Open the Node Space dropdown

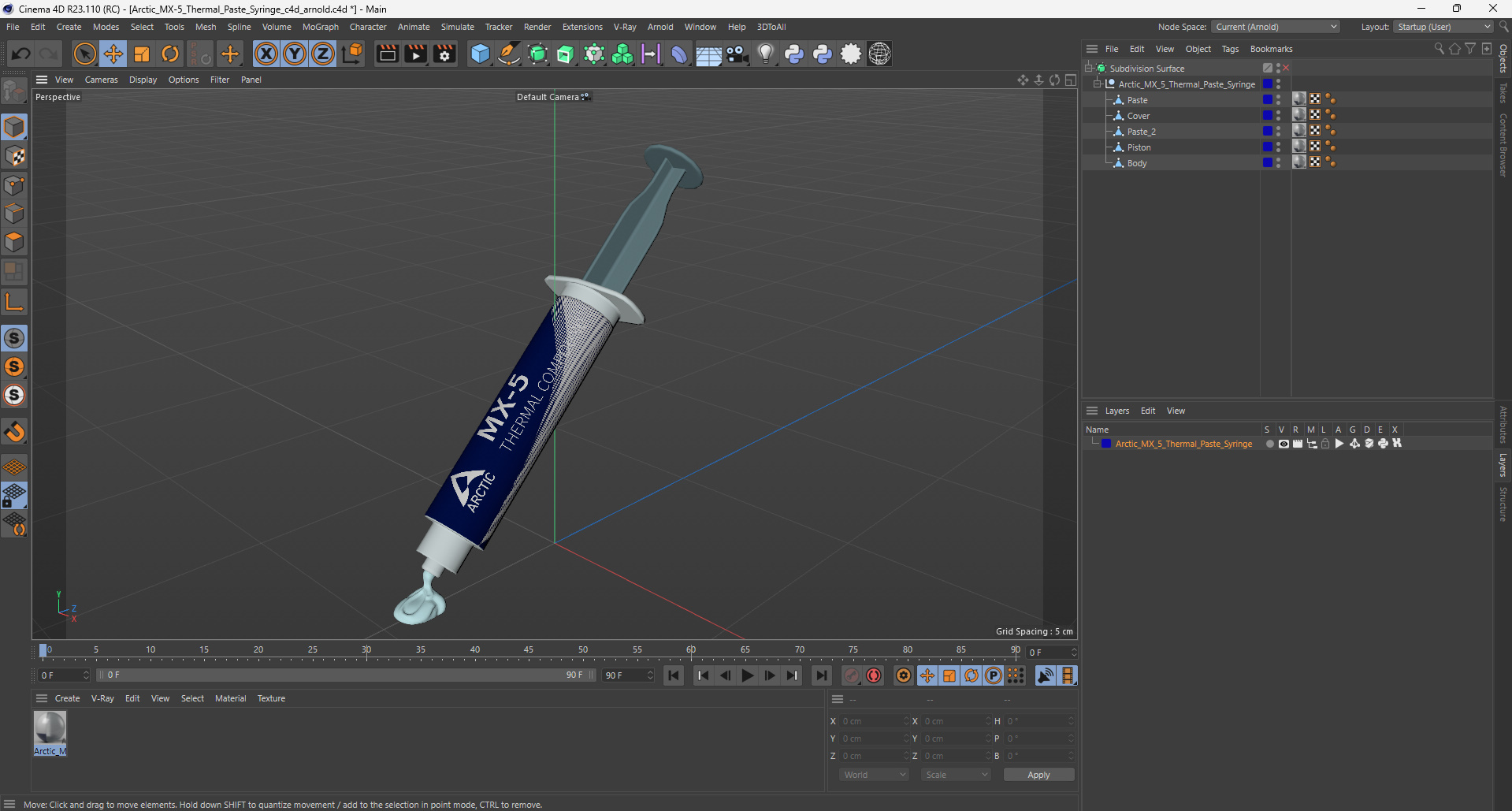[1276, 27]
